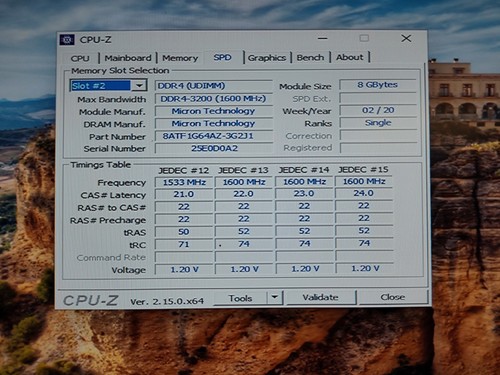Open the Graphics tab
The height and width of the screenshot is (375, 500).
click(267, 58)
